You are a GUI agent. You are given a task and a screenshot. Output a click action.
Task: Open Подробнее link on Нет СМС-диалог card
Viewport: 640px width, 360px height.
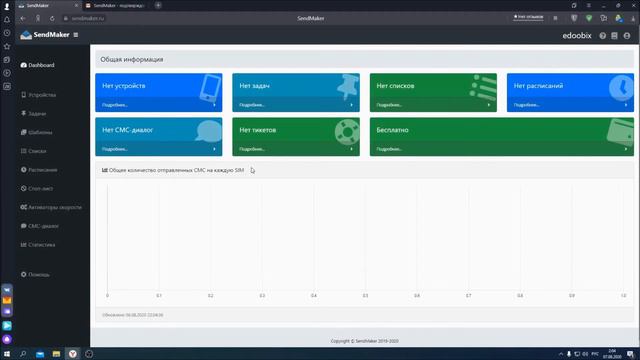pos(115,149)
